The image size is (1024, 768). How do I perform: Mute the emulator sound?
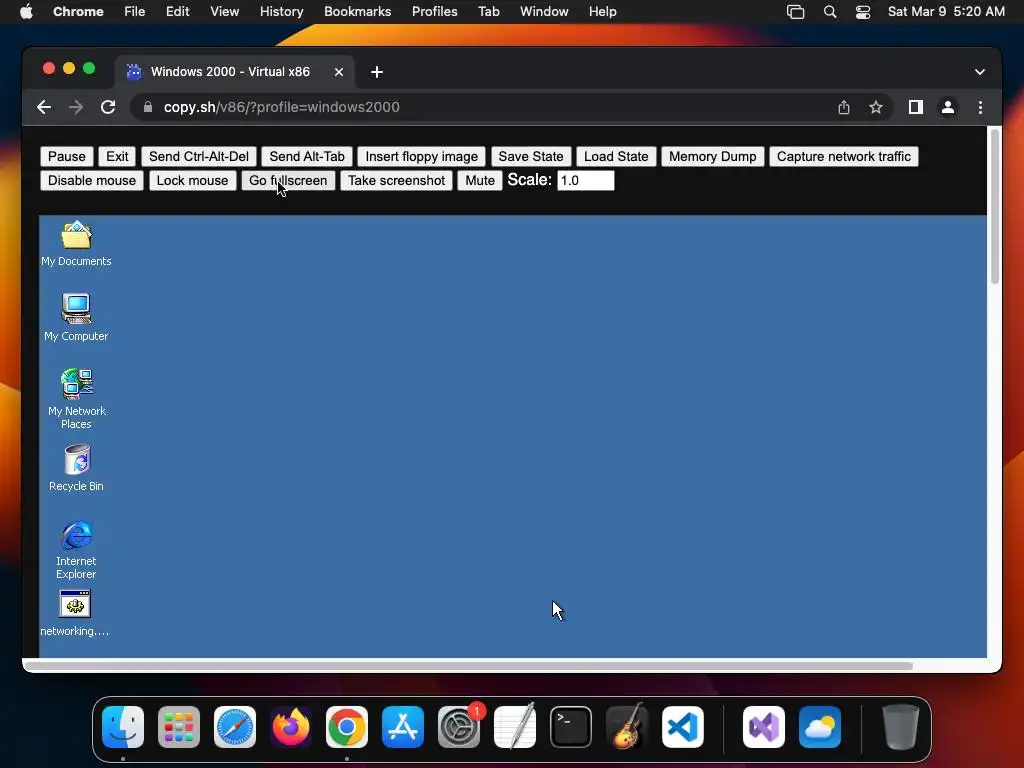(480, 181)
